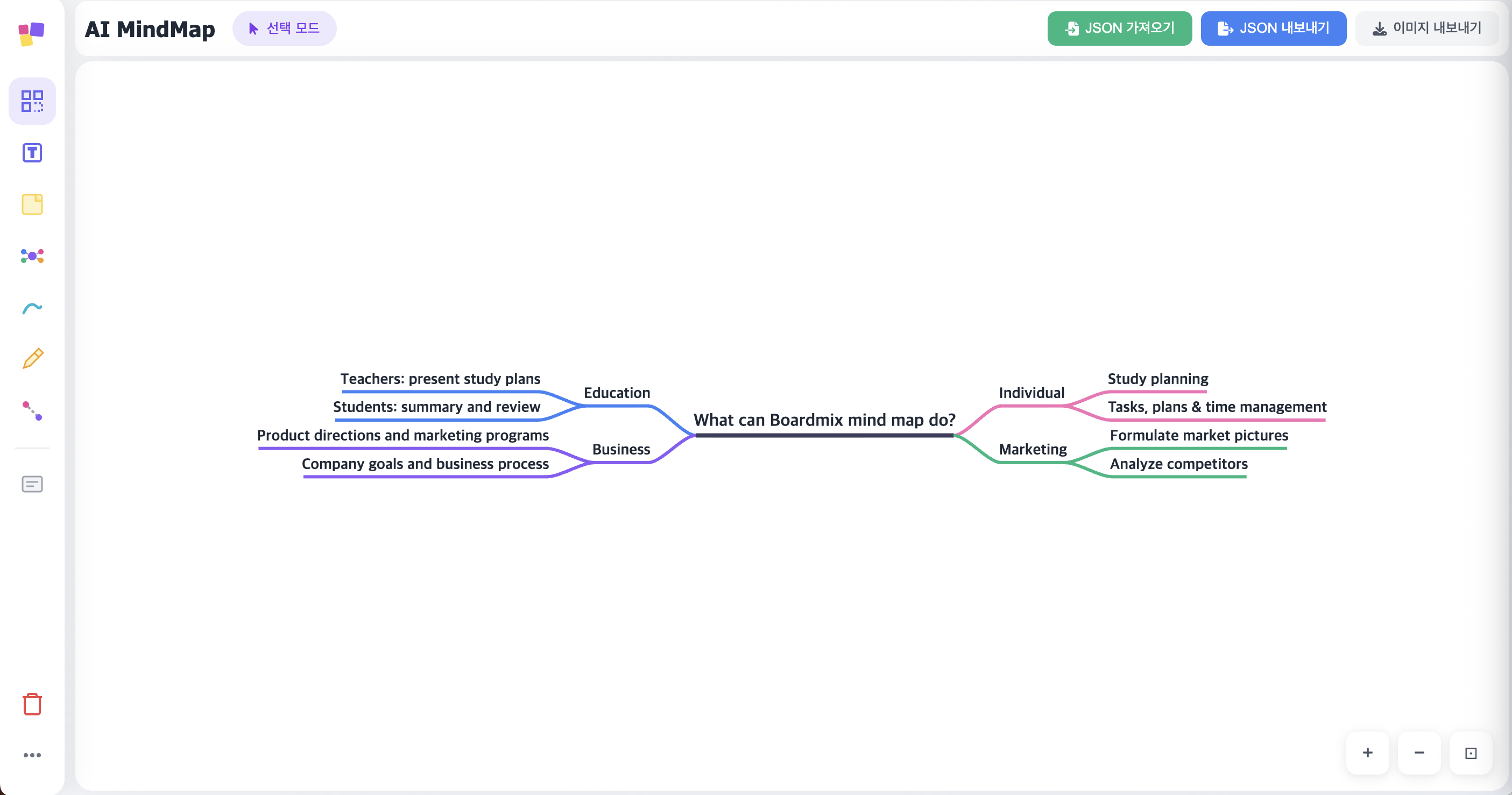Activate the pencil drawing tool
1512x795 pixels.
pos(32,358)
